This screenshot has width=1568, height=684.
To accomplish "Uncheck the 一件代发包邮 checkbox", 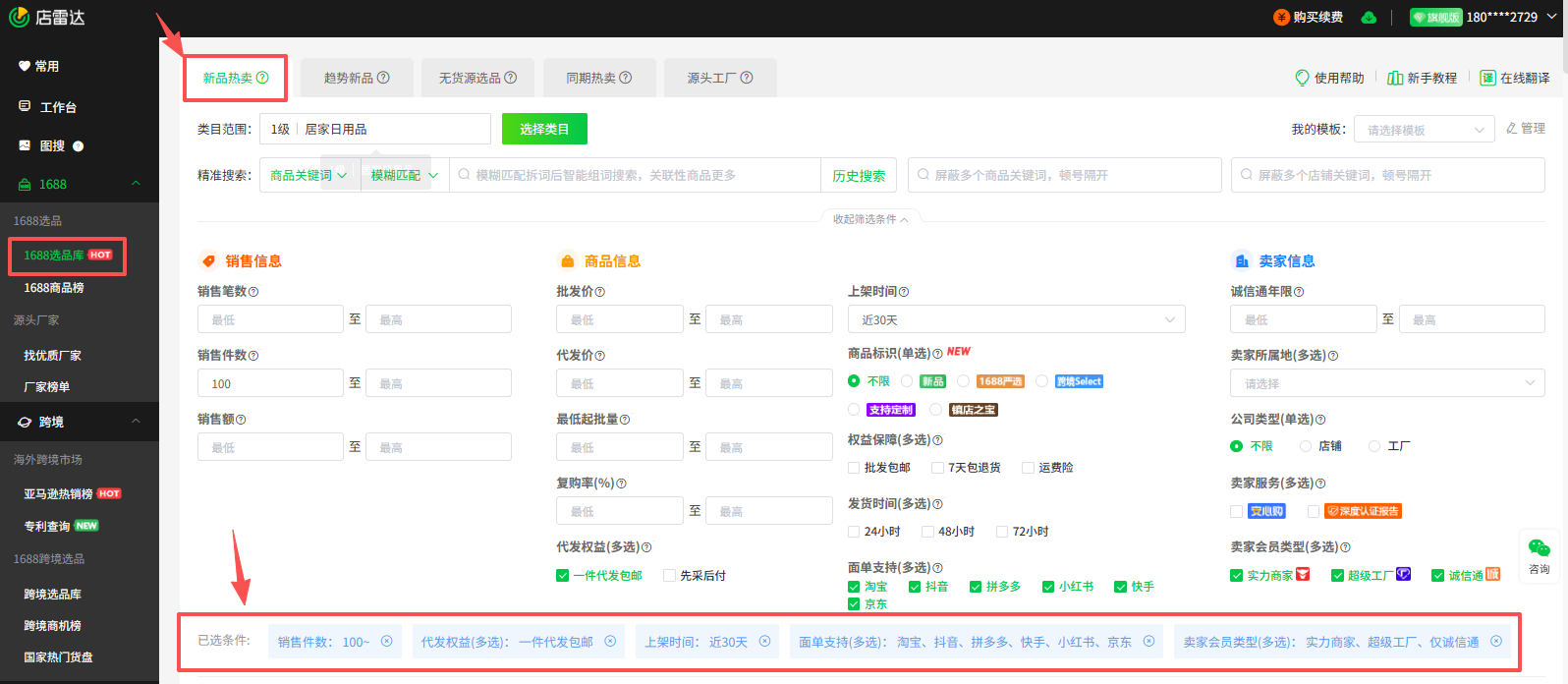I will coord(563,576).
